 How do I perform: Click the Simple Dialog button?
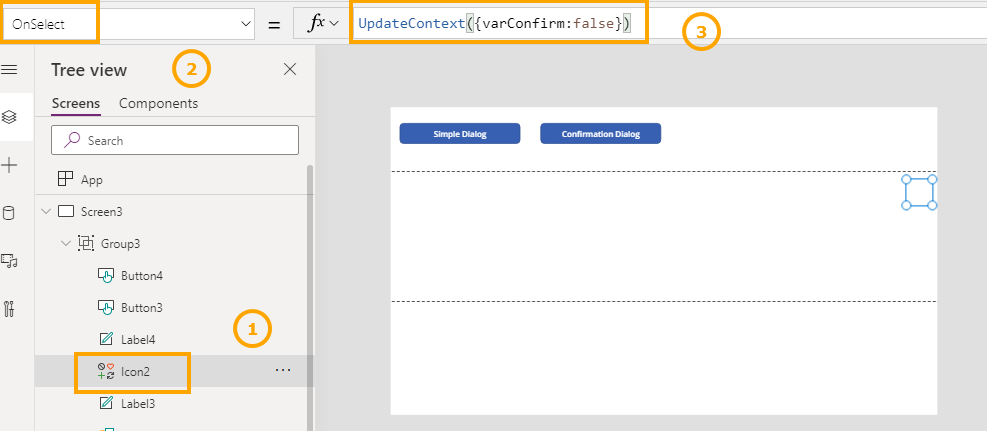[x=459, y=134]
